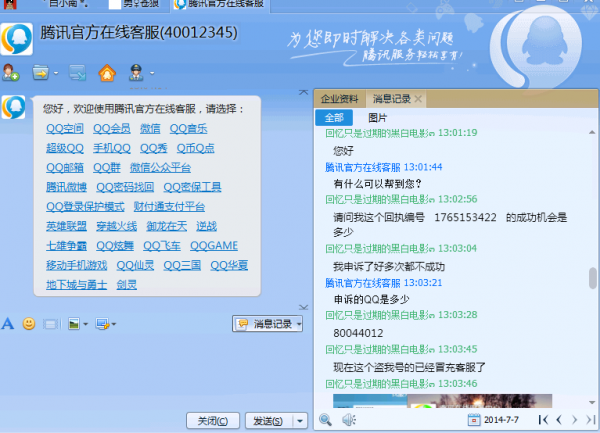This screenshot has height=433, width=600.
Task: Click the message text 80044012
Action: tap(358, 333)
